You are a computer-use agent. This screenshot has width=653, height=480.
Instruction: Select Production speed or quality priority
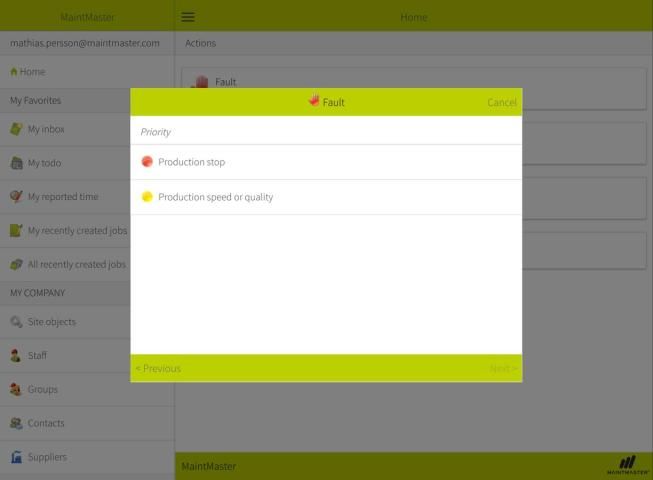tap(215, 197)
